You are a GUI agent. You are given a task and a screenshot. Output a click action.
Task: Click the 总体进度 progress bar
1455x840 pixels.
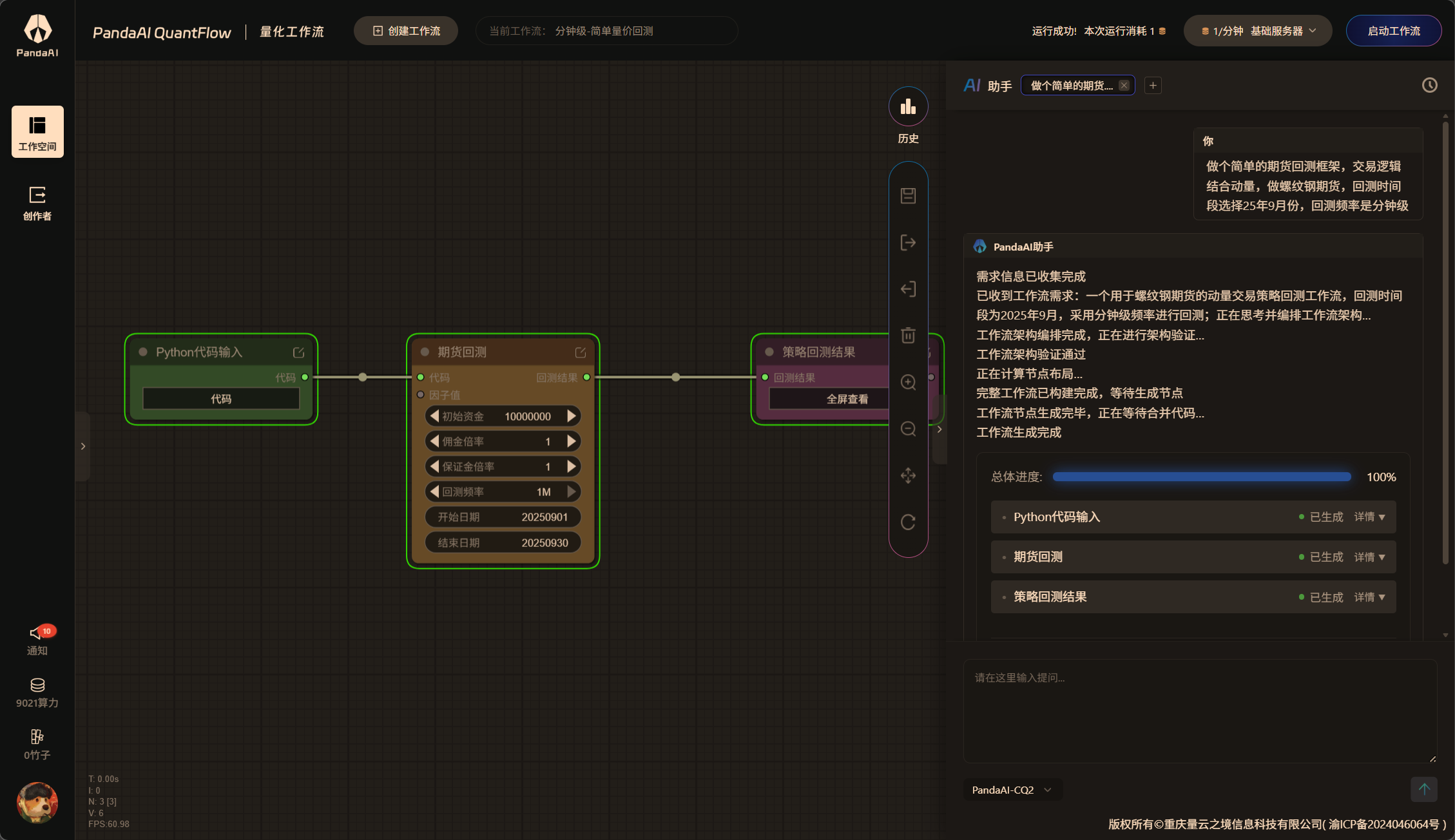pyautogui.click(x=1202, y=477)
